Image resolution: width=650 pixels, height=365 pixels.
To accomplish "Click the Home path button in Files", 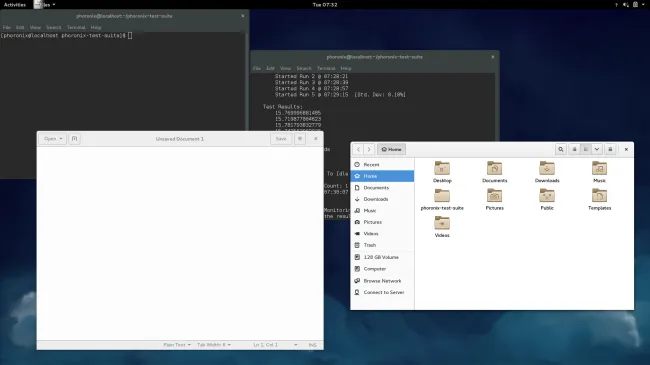I will point(391,149).
